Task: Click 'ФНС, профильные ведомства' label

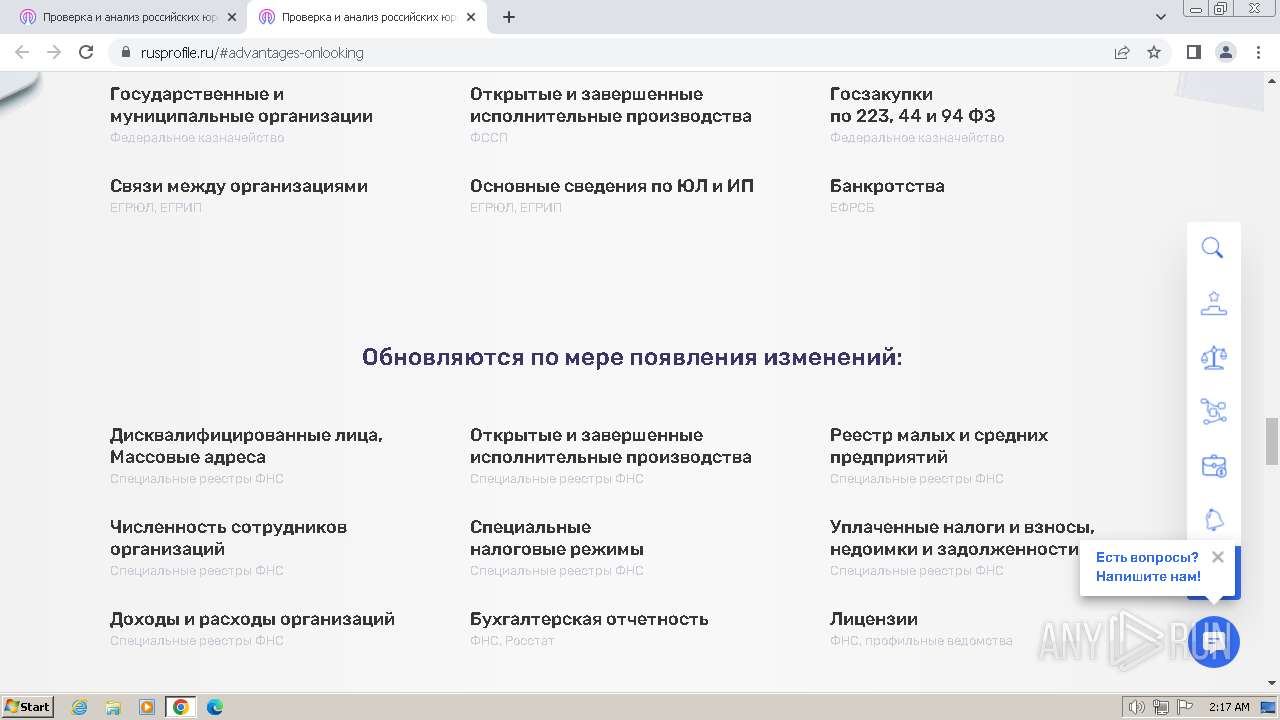Action: [921, 641]
